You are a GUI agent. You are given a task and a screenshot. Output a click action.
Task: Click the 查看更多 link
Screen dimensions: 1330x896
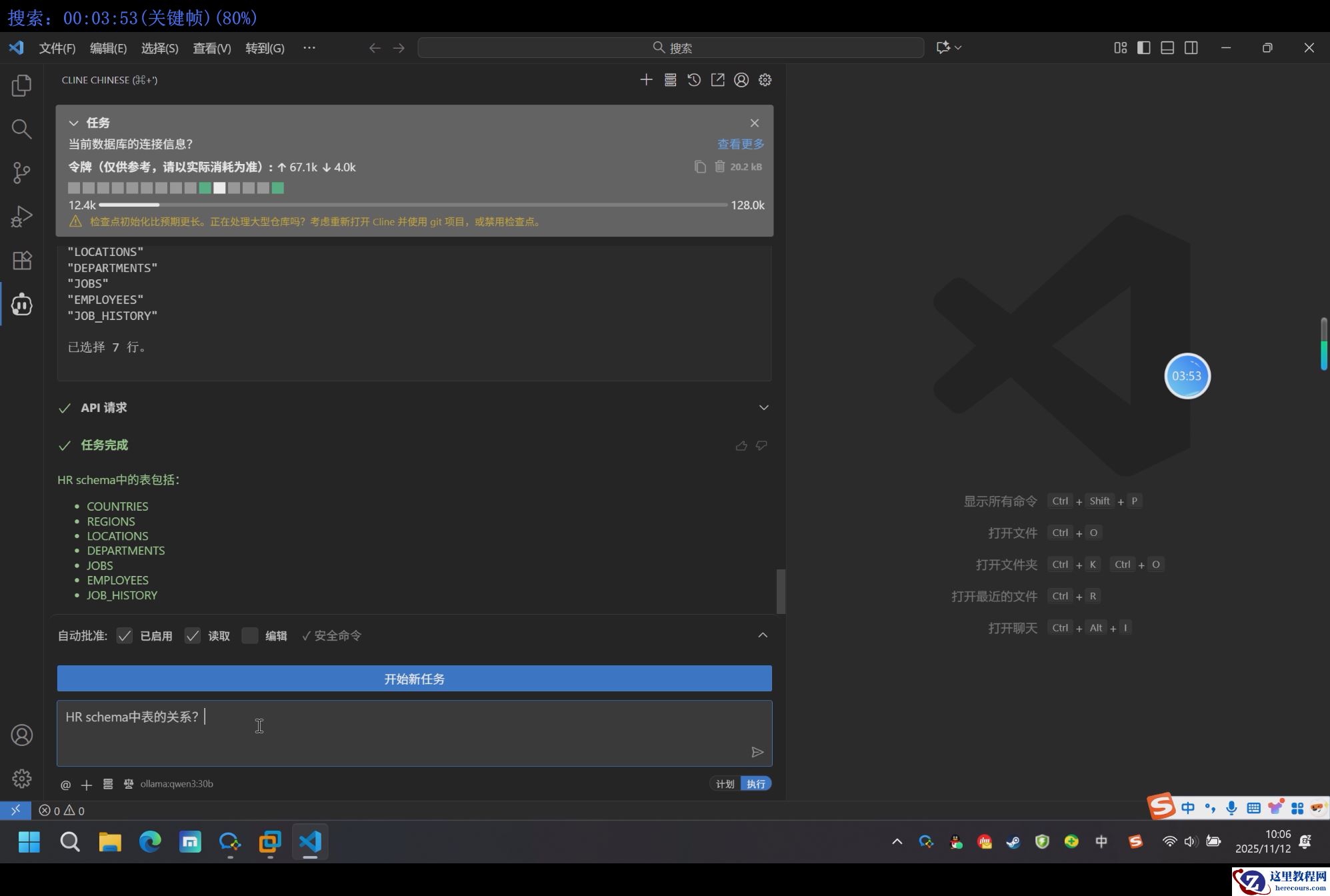(x=740, y=144)
